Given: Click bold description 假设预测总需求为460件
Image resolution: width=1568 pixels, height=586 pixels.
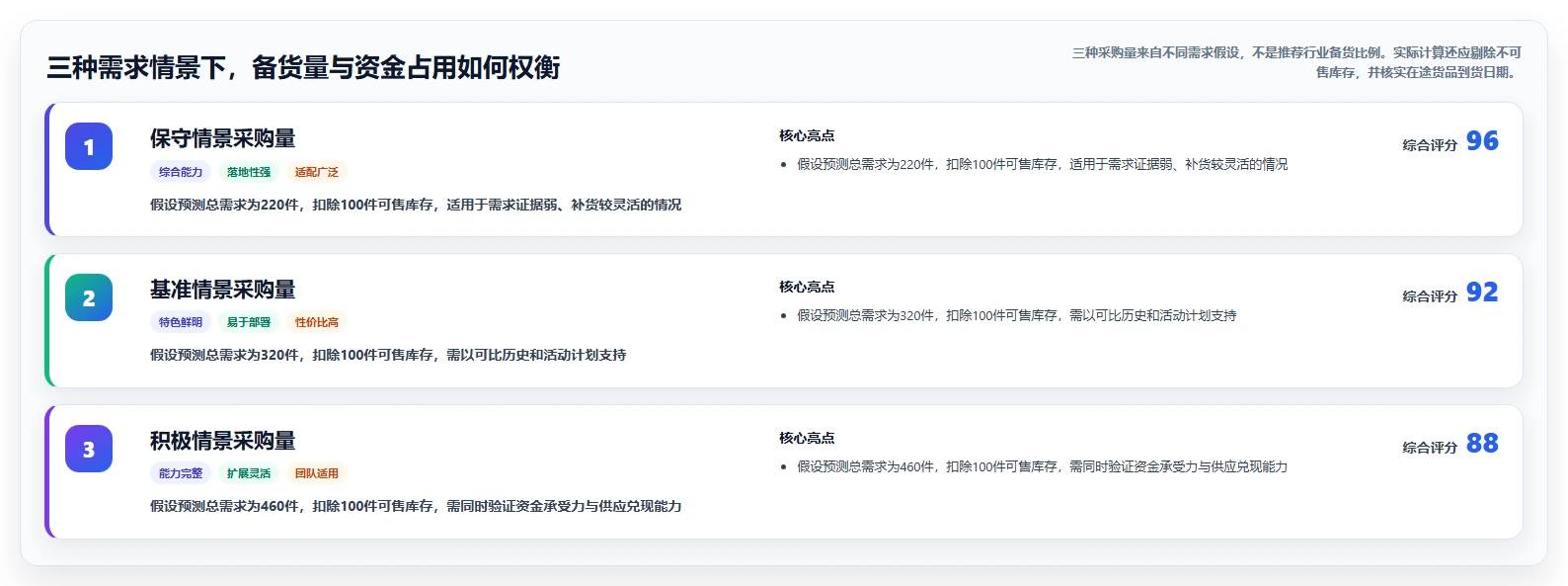Looking at the screenshot, I should pos(416,506).
